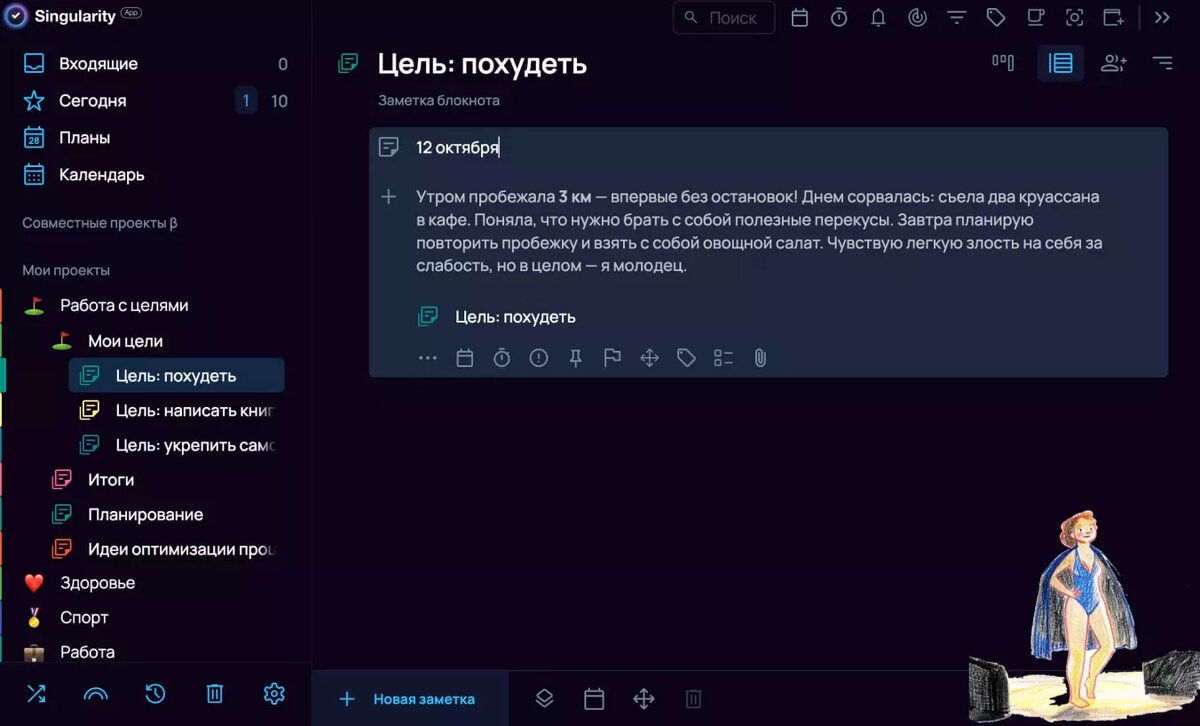The width and height of the screenshot is (1200, 726).
Task: Open the settings gear in bottom sidebar
Action: coord(274,693)
